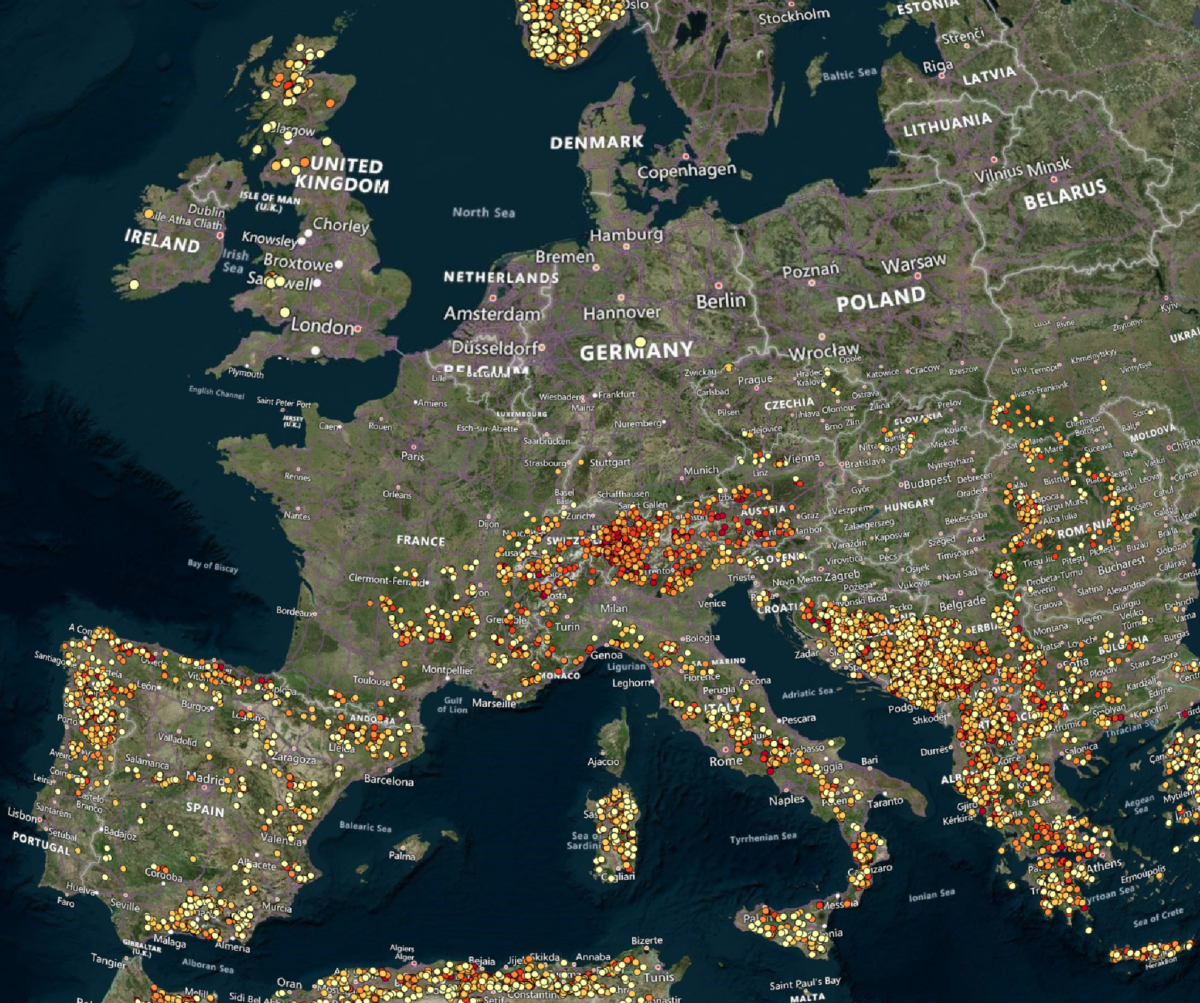1200x1003 pixels.
Task: Select the Copenhagen map label
Action: (687, 171)
